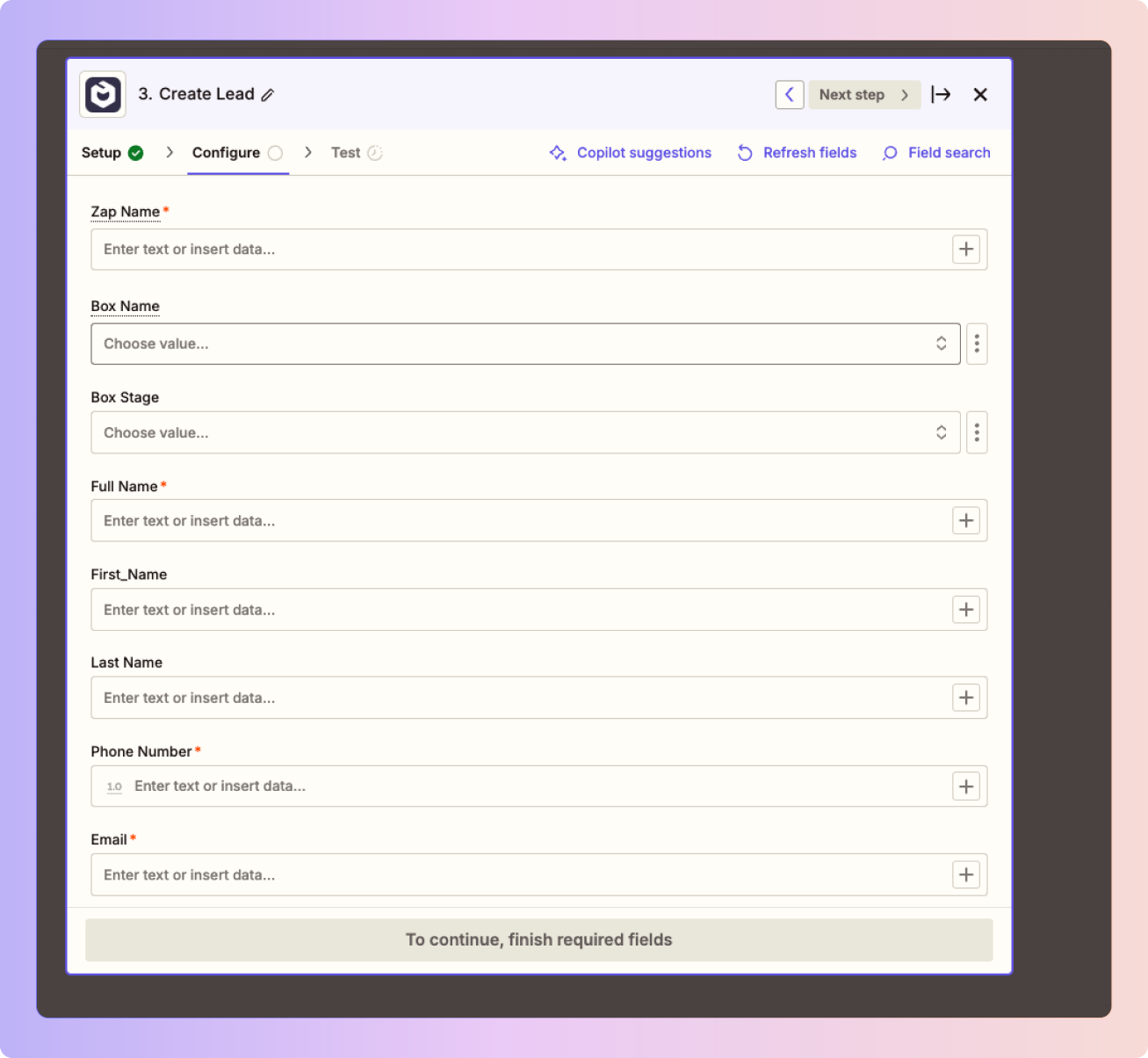Viewport: 1148px width, 1058px height.
Task: Edit step name with pencil icon
Action: pyautogui.click(x=268, y=95)
